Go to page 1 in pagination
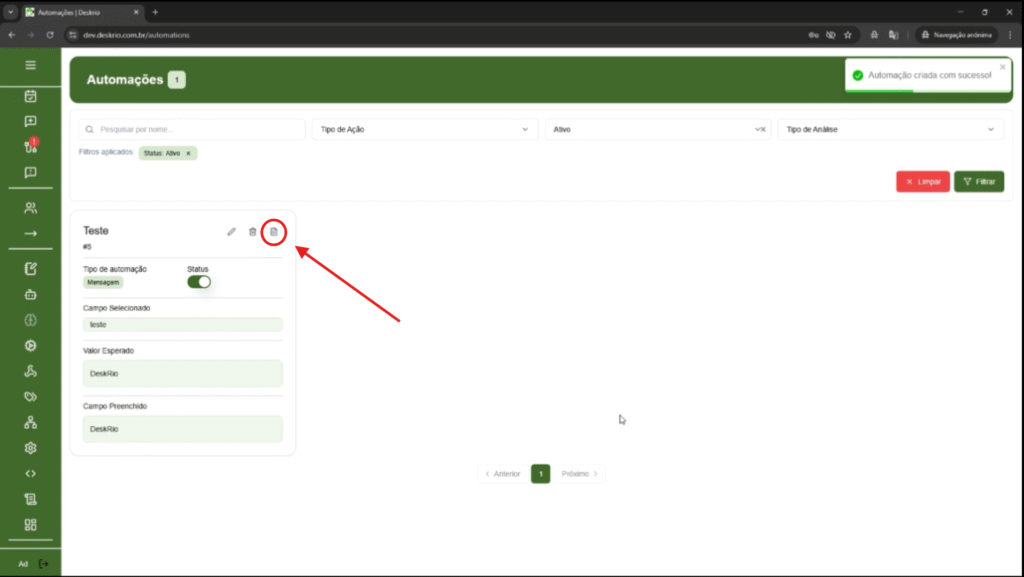The width and height of the screenshot is (1024, 577). 540,473
